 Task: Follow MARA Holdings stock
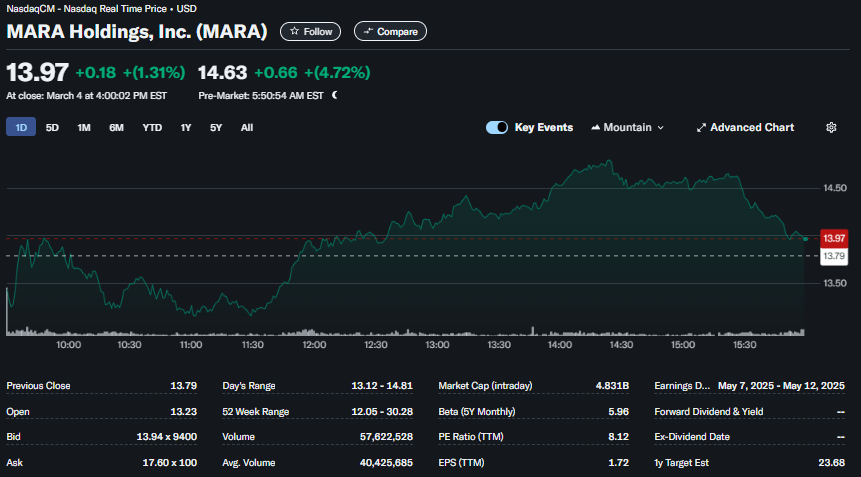[310, 31]
